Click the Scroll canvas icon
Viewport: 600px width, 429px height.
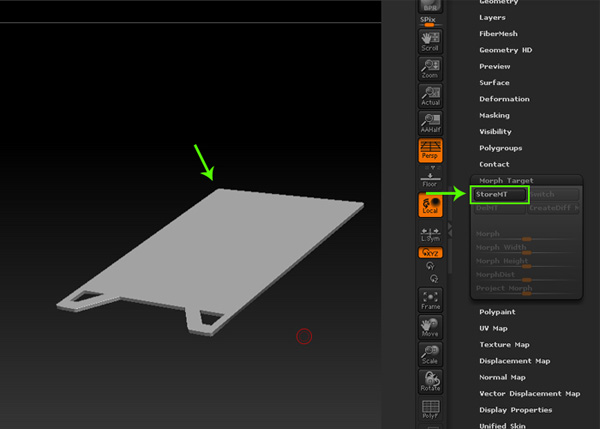coord(430,41)
